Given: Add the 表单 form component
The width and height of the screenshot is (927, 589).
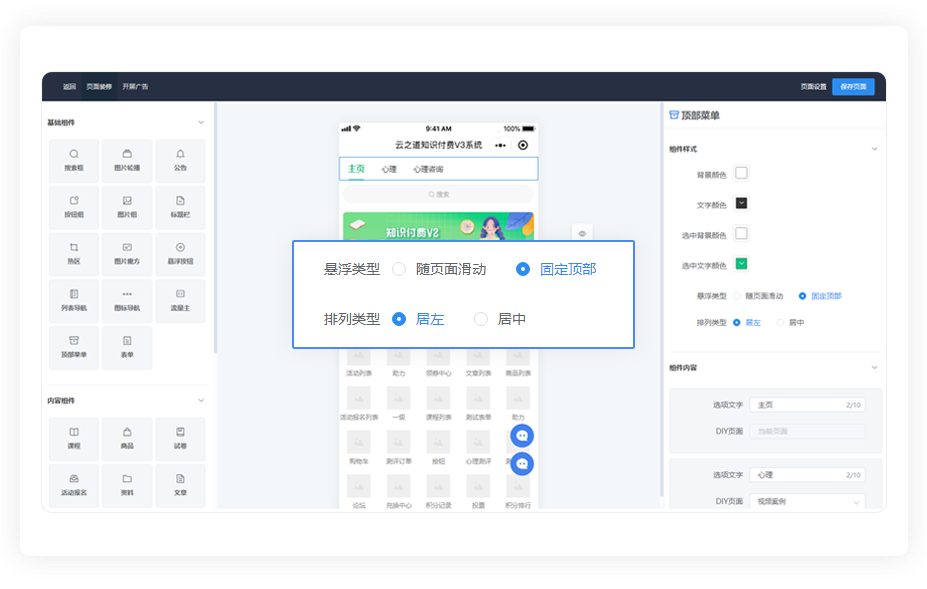Looking at the screenshot, I should point(127,348).
